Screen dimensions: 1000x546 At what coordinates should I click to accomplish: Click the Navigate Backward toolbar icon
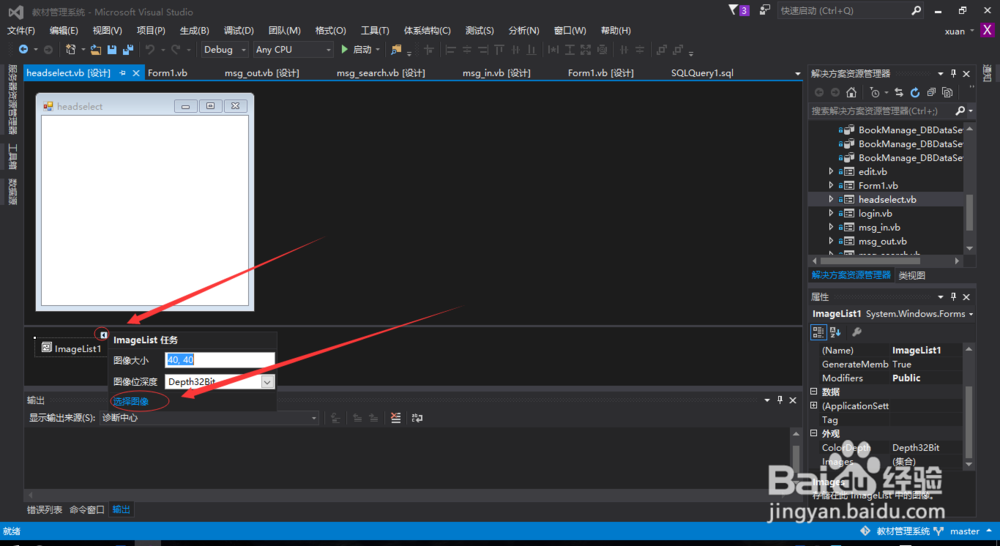(x=23, y=49)
